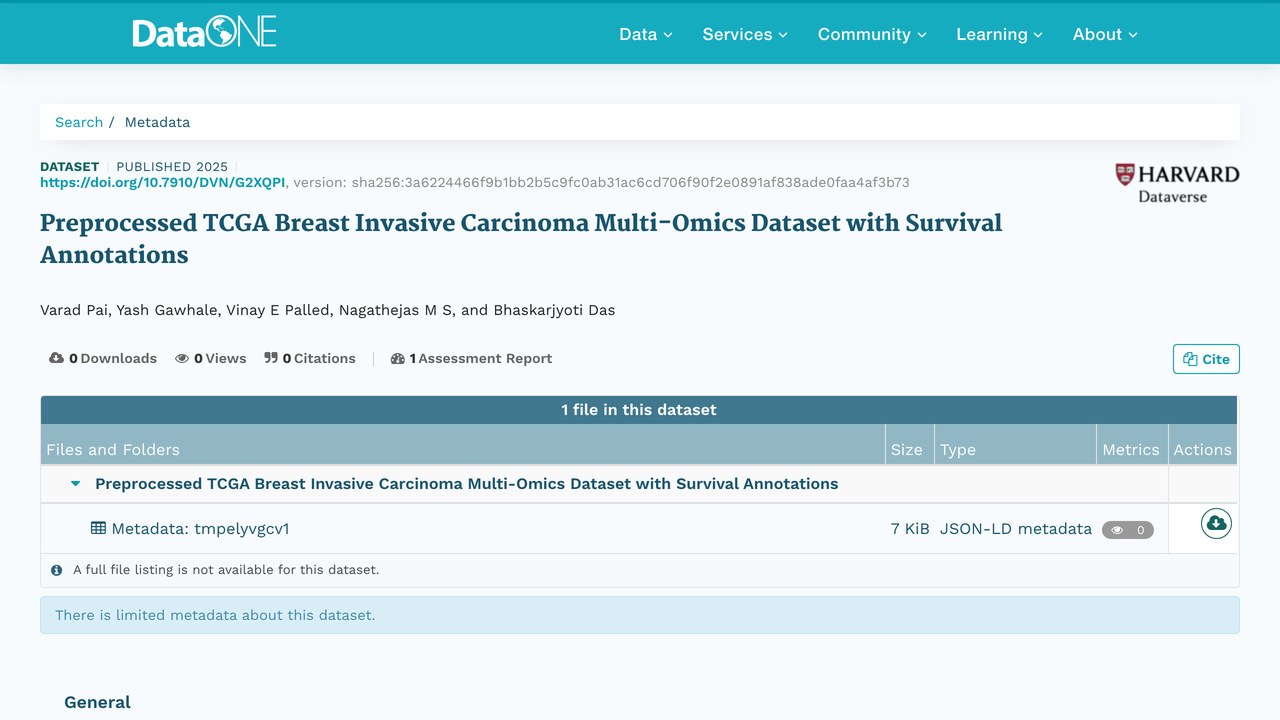The height and width of the screenshot is (720, 1280).
Task: Click the 0 Citations count text
Action: [x=319, y=358]
